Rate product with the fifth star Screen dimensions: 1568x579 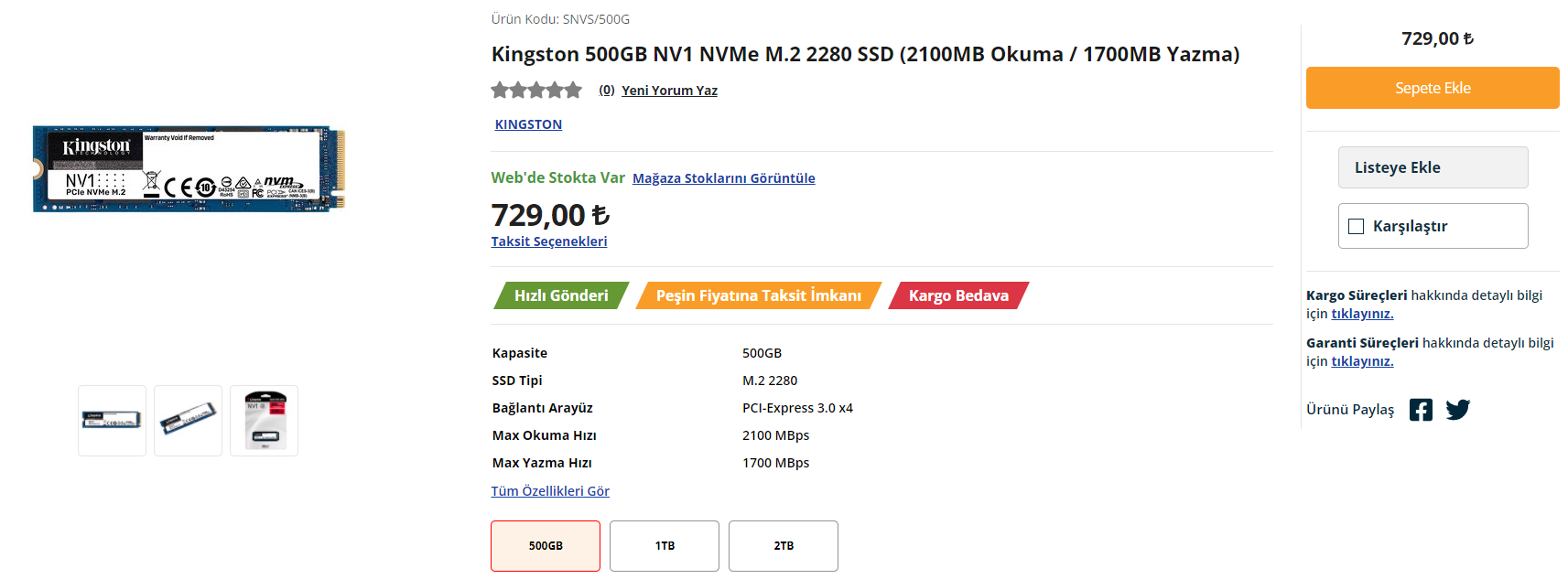point(573,90)
